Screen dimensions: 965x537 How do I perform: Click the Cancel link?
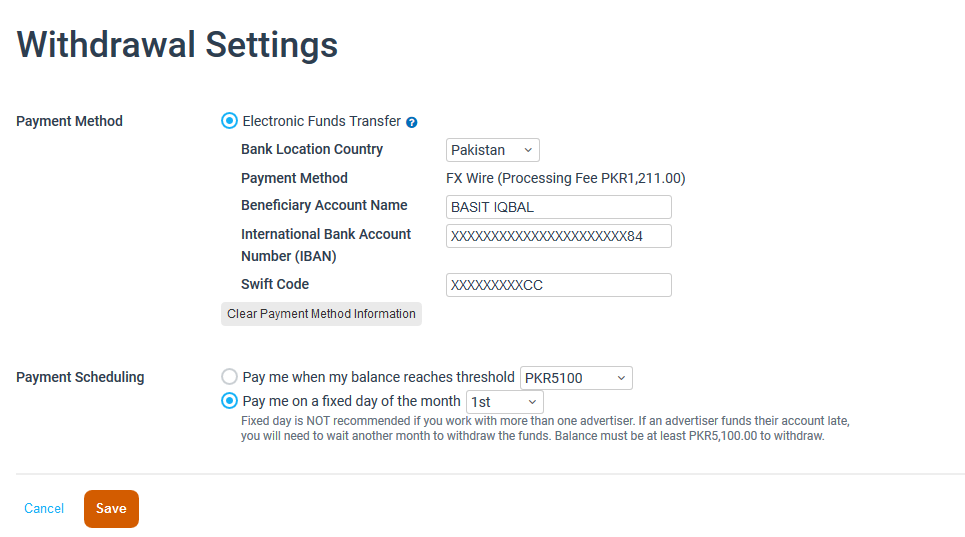[x=44, y=509]
